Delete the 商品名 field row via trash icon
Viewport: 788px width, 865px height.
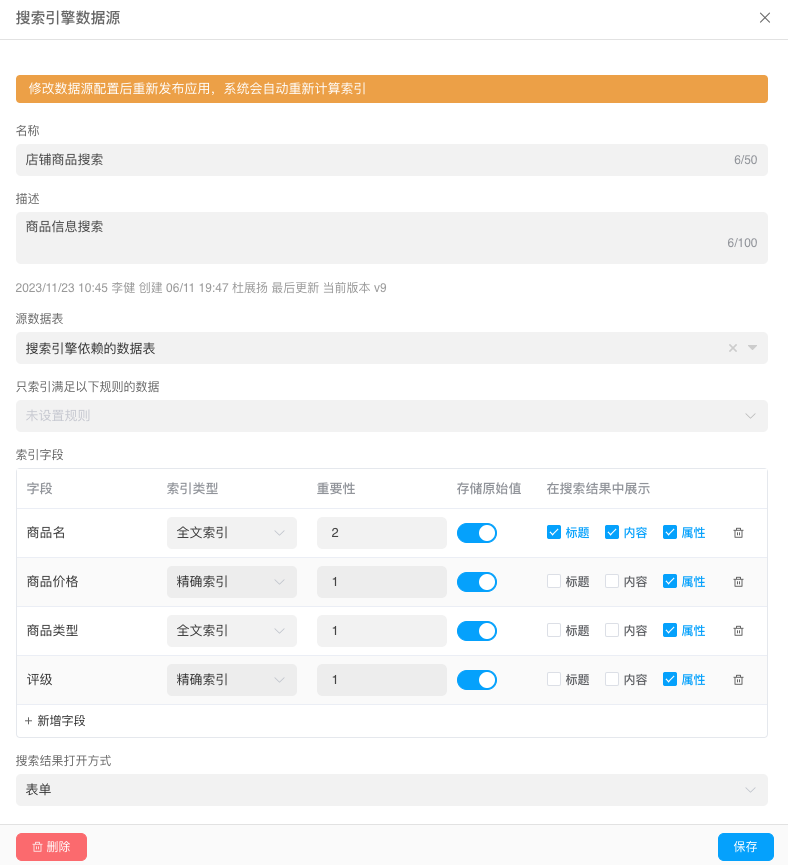point(738,533)
